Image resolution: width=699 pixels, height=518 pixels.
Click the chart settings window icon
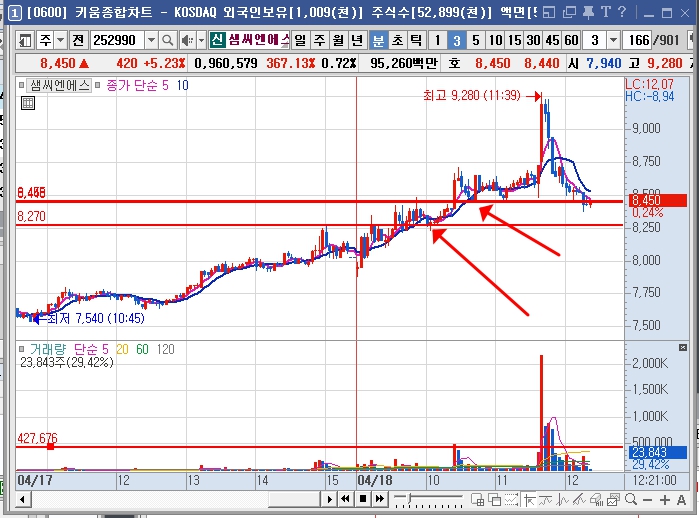click(x=613, y=500)
